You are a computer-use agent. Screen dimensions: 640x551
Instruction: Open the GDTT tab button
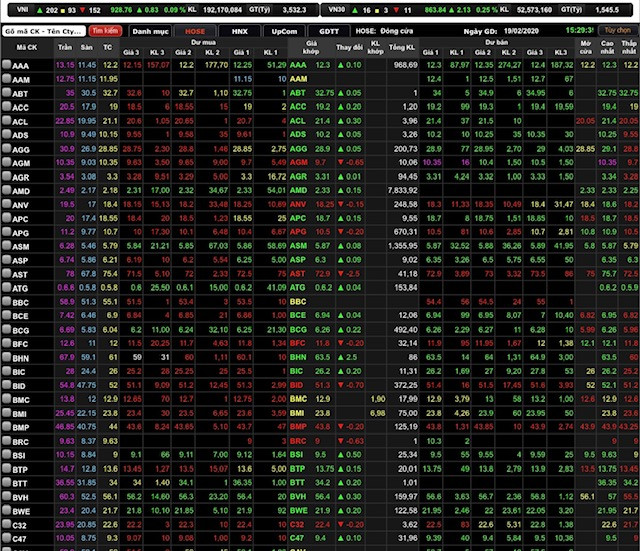328,31
